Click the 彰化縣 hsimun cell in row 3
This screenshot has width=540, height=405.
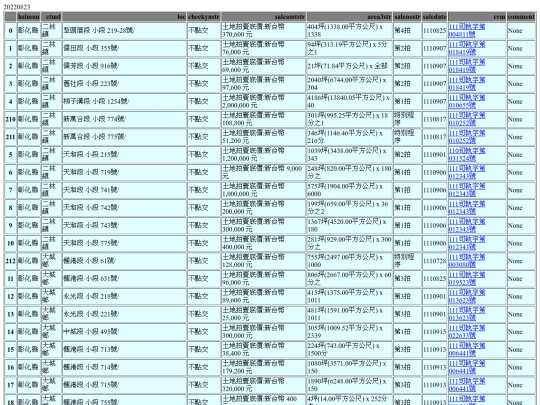click(x=29, y=84)
